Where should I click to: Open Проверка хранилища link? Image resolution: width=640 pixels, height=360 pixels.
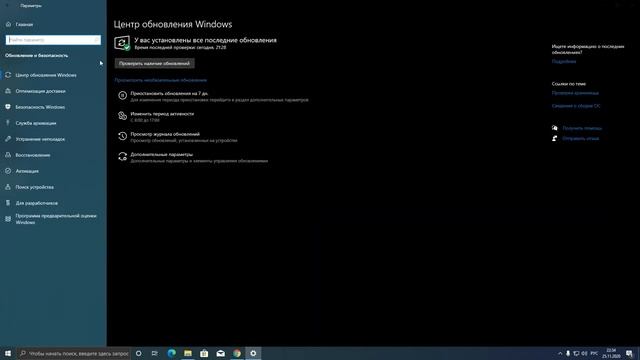pyautogui.click(x=575, y=93)
